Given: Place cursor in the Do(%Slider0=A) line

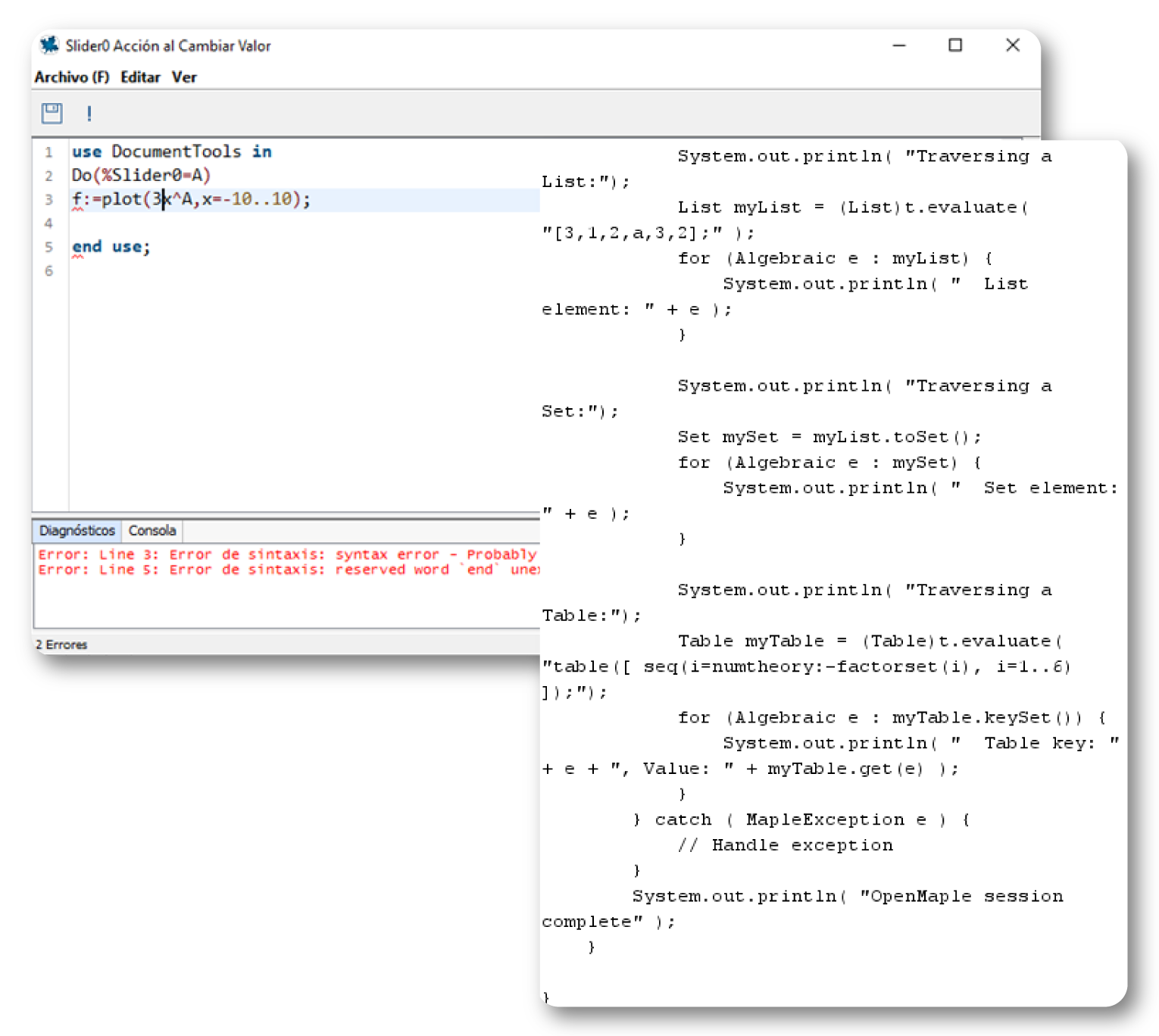Looking at the screenshot, I should coord(141,176).
